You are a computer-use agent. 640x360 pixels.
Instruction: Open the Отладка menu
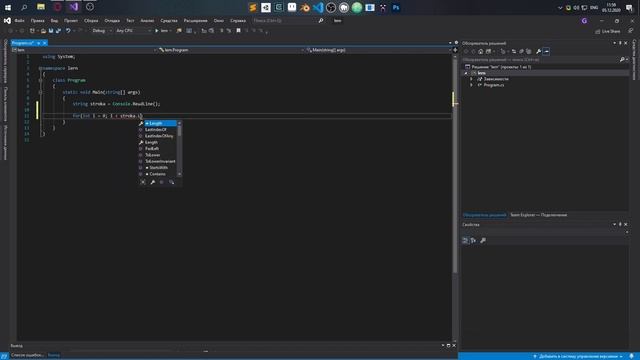[112, 20]
